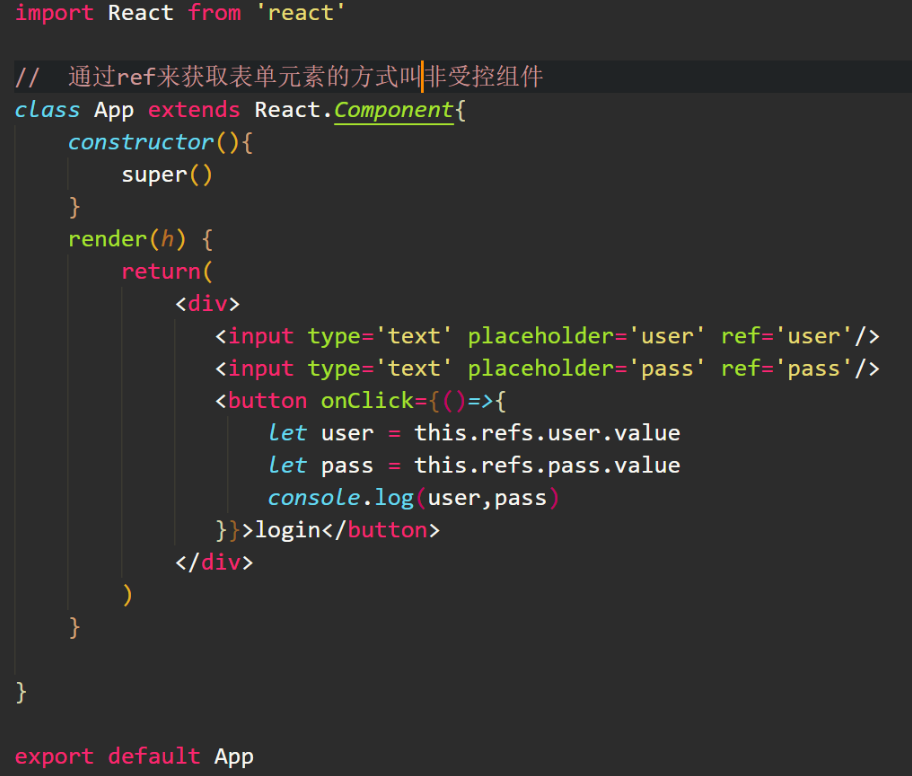Screen dimensions: 912x776
Task: Click the closing </div> tag
Action: pos(214,563)
